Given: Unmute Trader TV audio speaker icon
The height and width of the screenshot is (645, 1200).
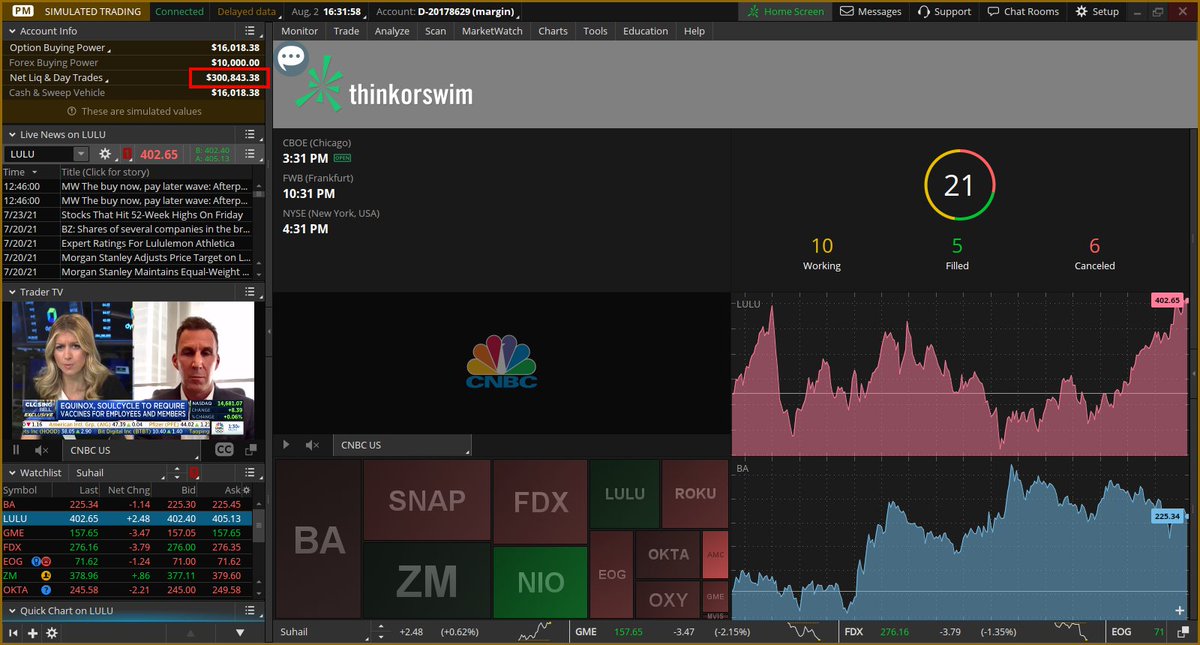Looking at the screenshot, I should tap(41, 450).
